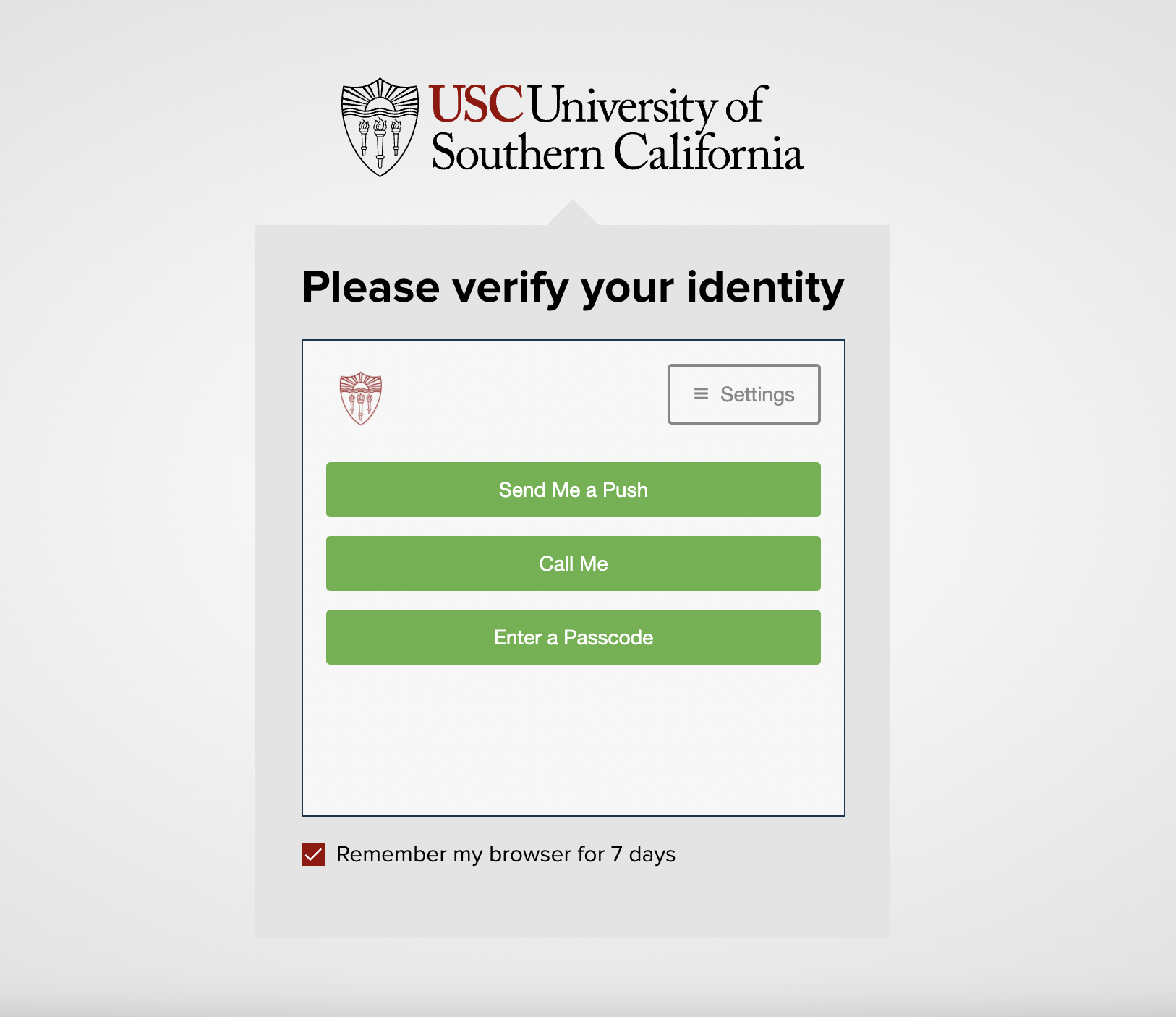Click the word 'Push' on the green button
The width and height of the screenshot is (1176, 1017).
click(x=625, y=490)
